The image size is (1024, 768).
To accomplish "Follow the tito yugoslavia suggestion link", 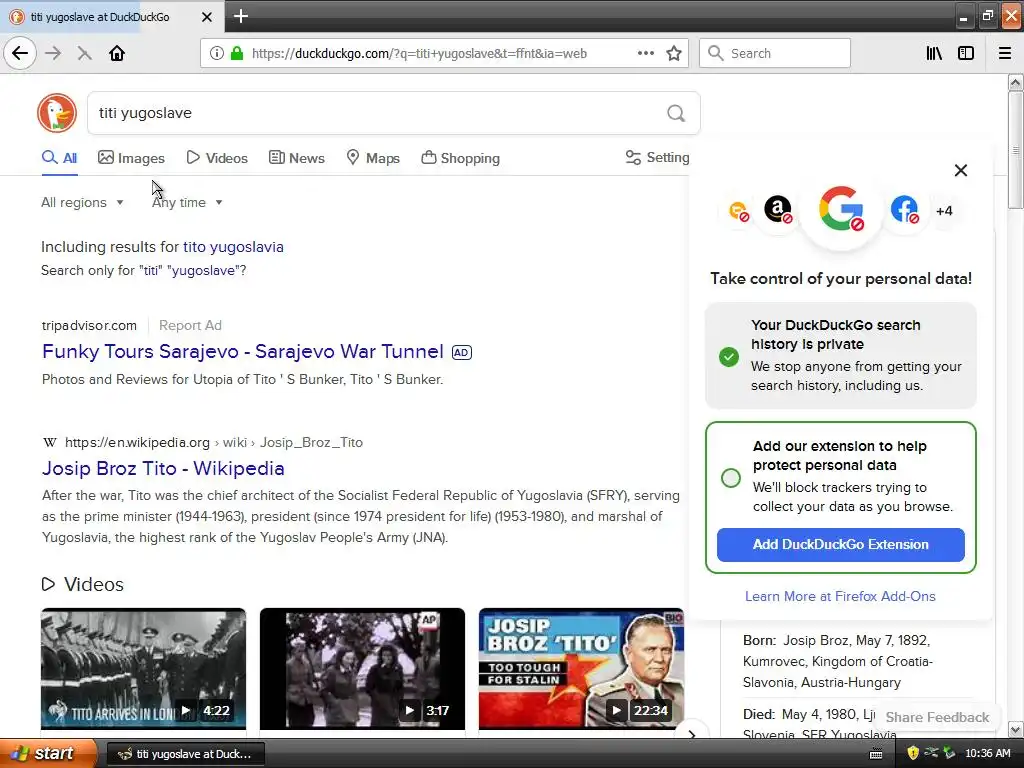I will tap(233, 247).
